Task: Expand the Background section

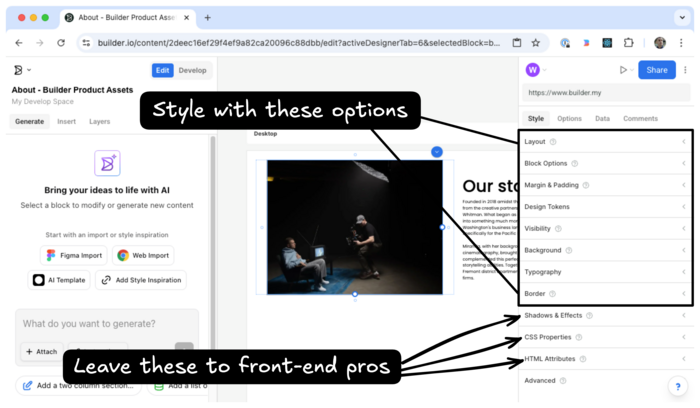Action: pyautogui.click(x=606, y=250)
